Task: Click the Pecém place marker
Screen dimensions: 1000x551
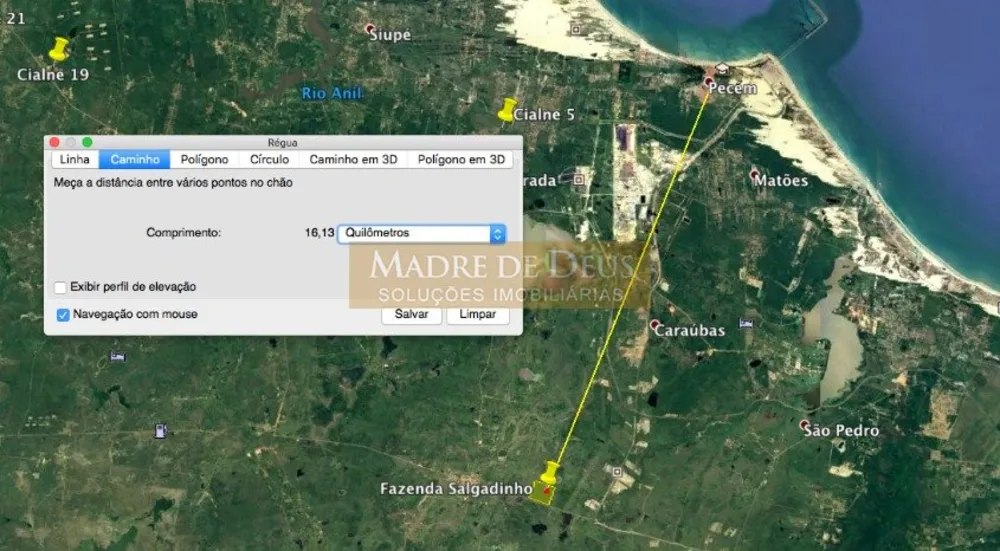Action: [708, 82]
